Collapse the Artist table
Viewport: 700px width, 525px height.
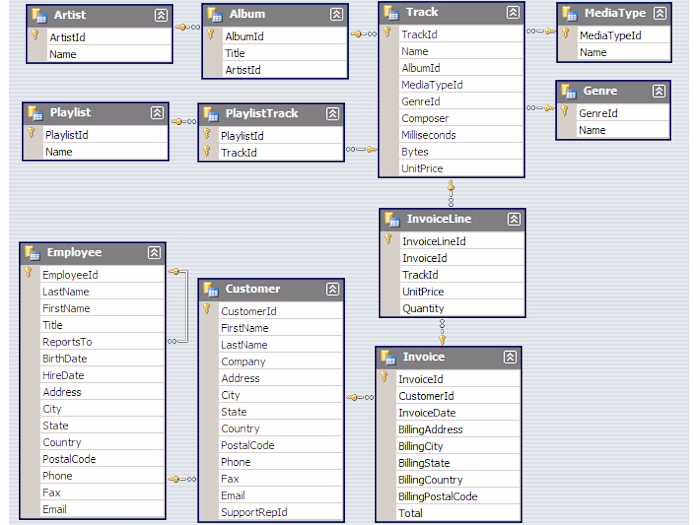click(161, 16)
